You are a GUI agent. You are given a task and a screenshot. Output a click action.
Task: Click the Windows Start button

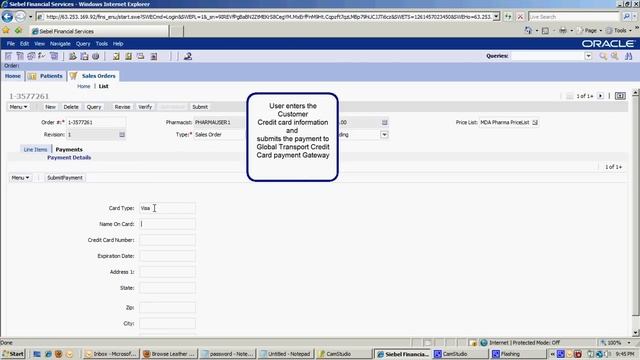point(13,354)
